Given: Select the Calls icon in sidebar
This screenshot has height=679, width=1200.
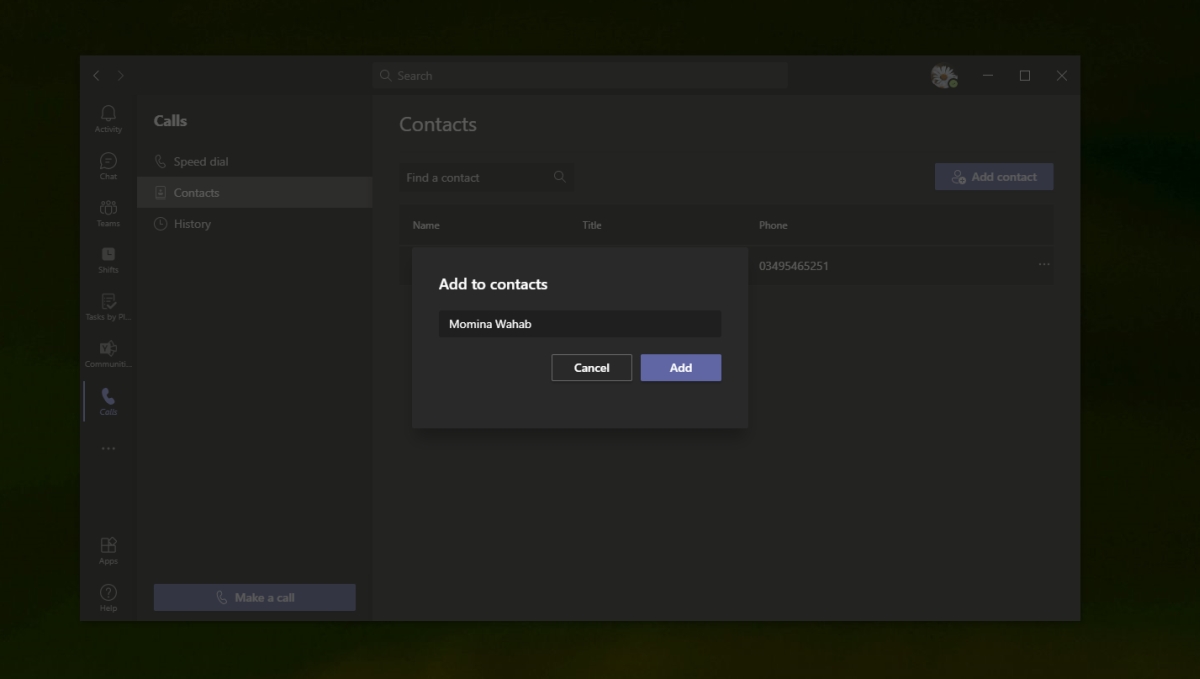Looking at the screenshot, I should coord(108,402).
